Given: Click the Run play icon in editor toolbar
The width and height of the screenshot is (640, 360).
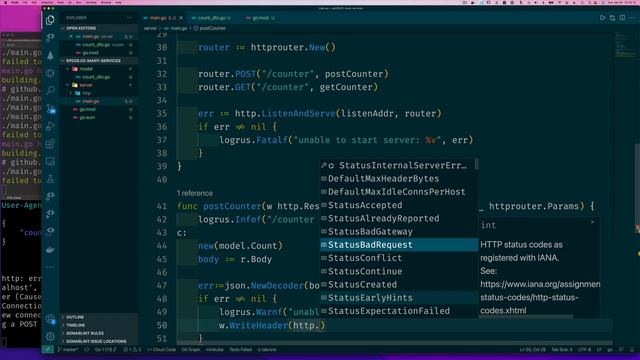Looking at the screenshot, I should tap(602, 18).
